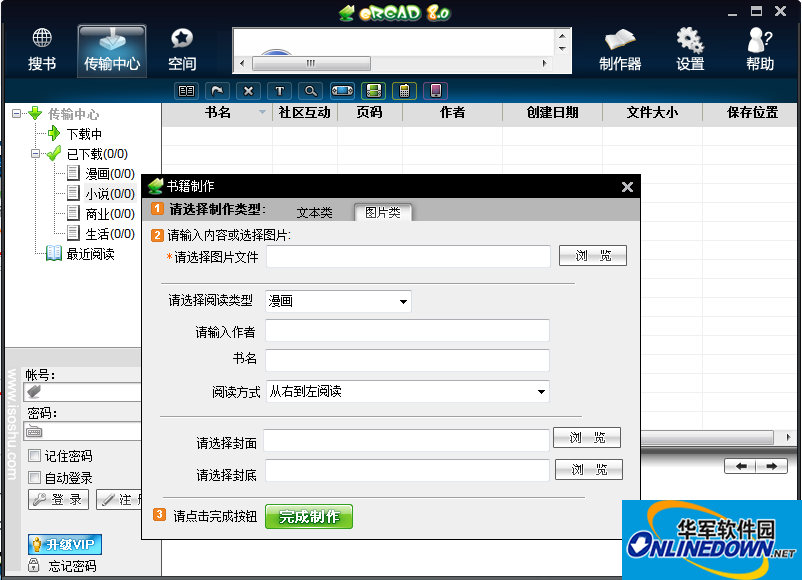This screenshot has width=802, height=580.
Task: Click 浏览 next to 请选择封面
Action: 587,438
